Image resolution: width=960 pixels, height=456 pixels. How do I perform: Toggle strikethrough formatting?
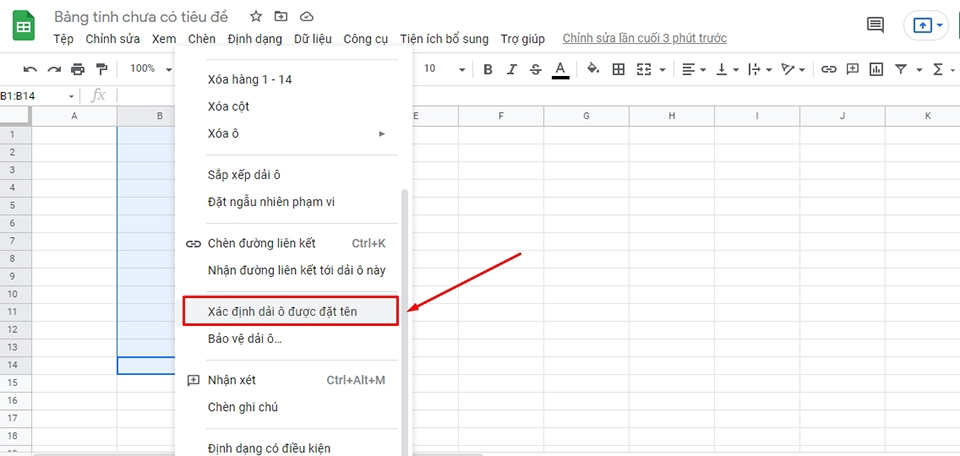536,69
